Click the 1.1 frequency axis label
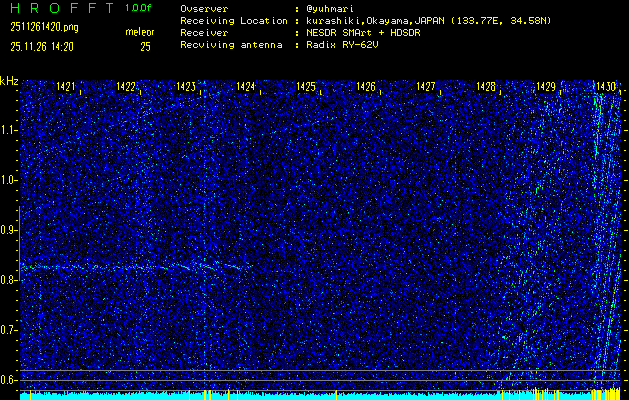Screen dimensions: 629x400 click(x=9, y=130)
